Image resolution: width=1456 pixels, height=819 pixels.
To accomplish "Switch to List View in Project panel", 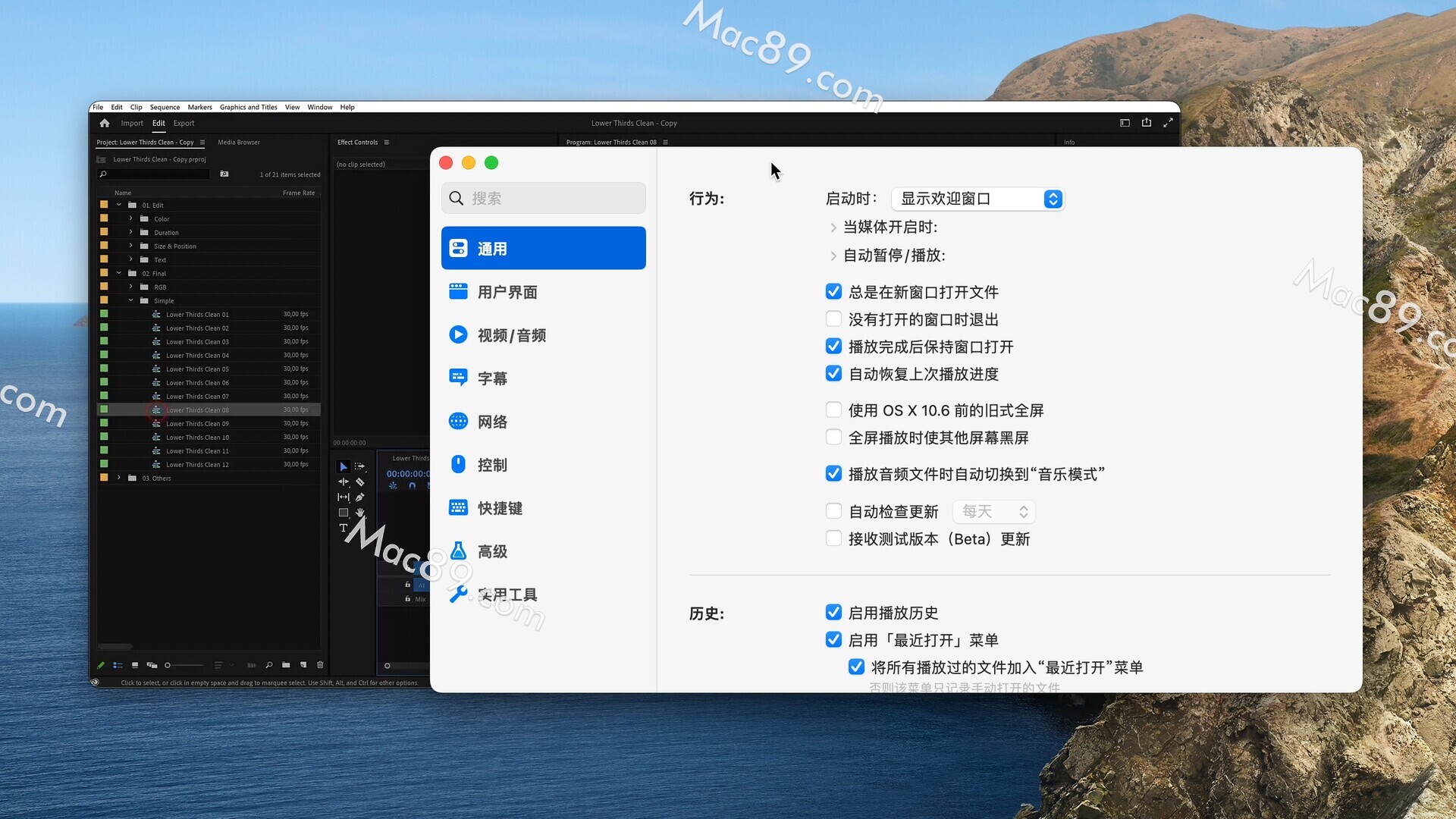I will [118, 665].
